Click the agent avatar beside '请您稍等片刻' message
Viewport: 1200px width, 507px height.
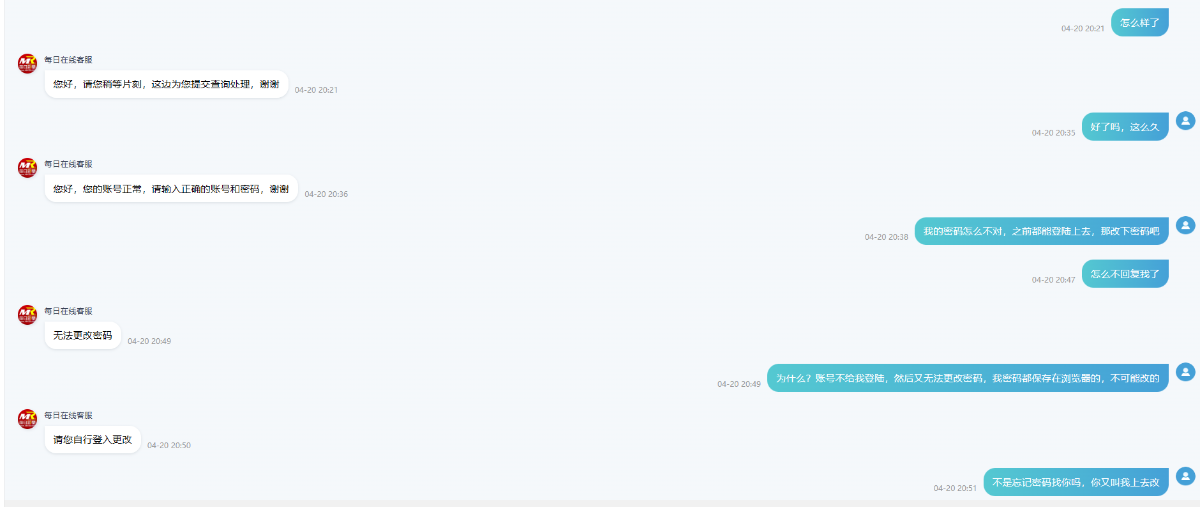(x=27, y=64)
